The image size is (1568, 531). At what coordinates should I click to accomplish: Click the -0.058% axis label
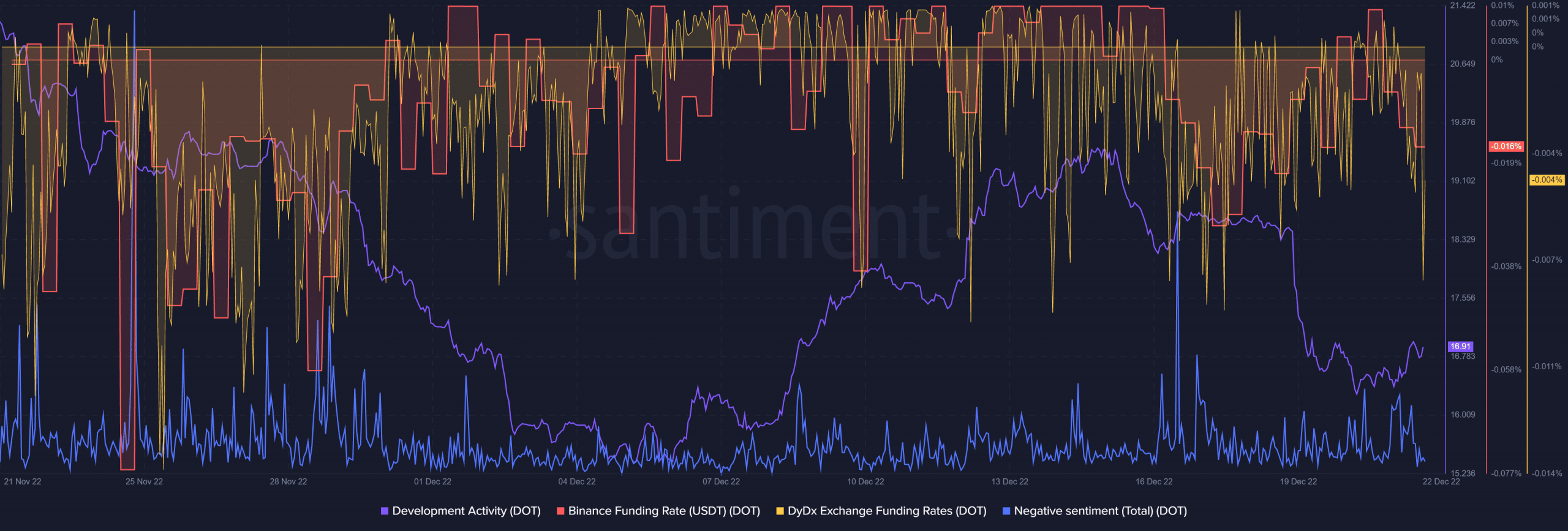[1506, 370]
